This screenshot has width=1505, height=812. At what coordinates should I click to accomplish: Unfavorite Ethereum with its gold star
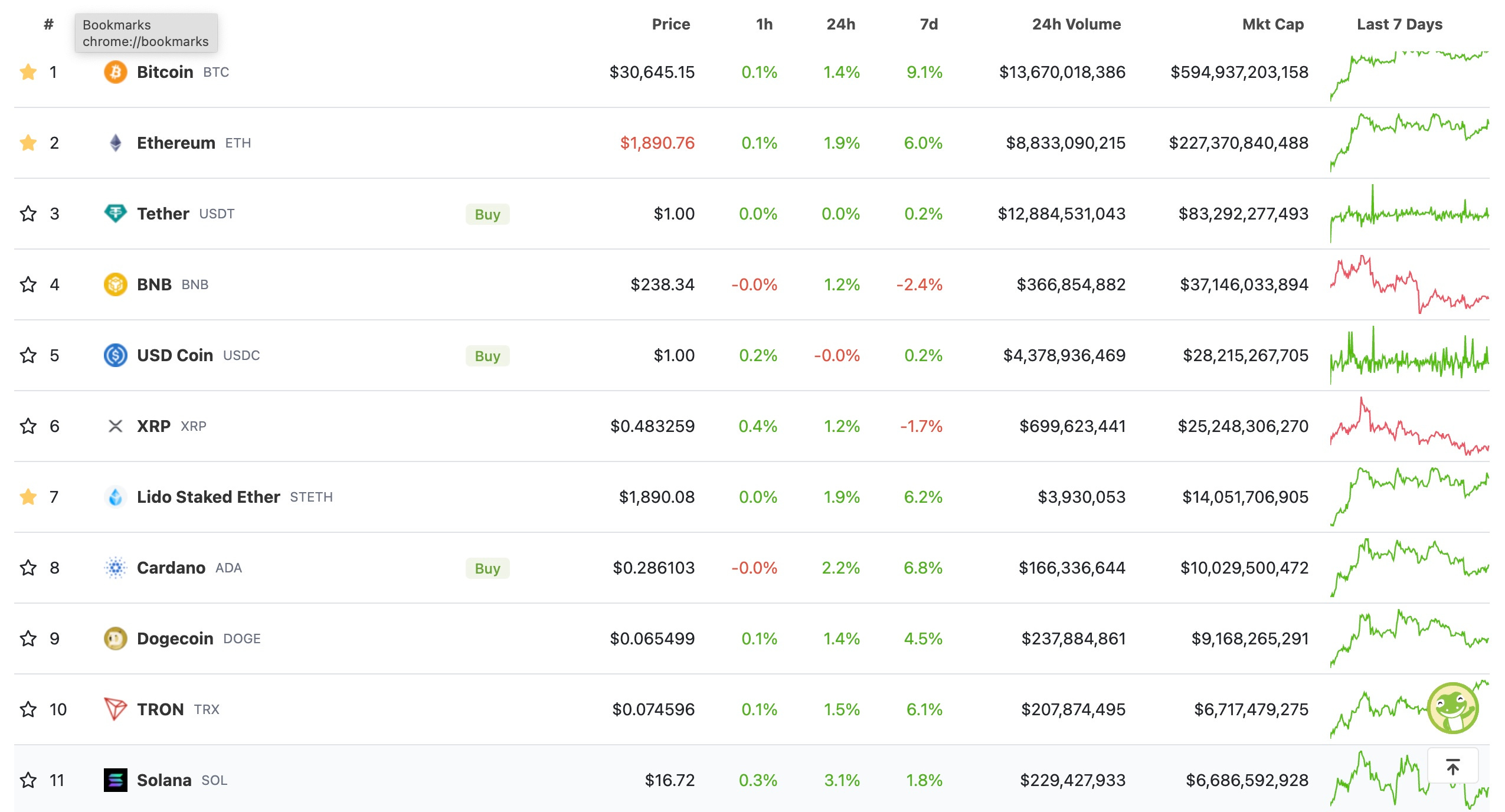pos(28,143)
